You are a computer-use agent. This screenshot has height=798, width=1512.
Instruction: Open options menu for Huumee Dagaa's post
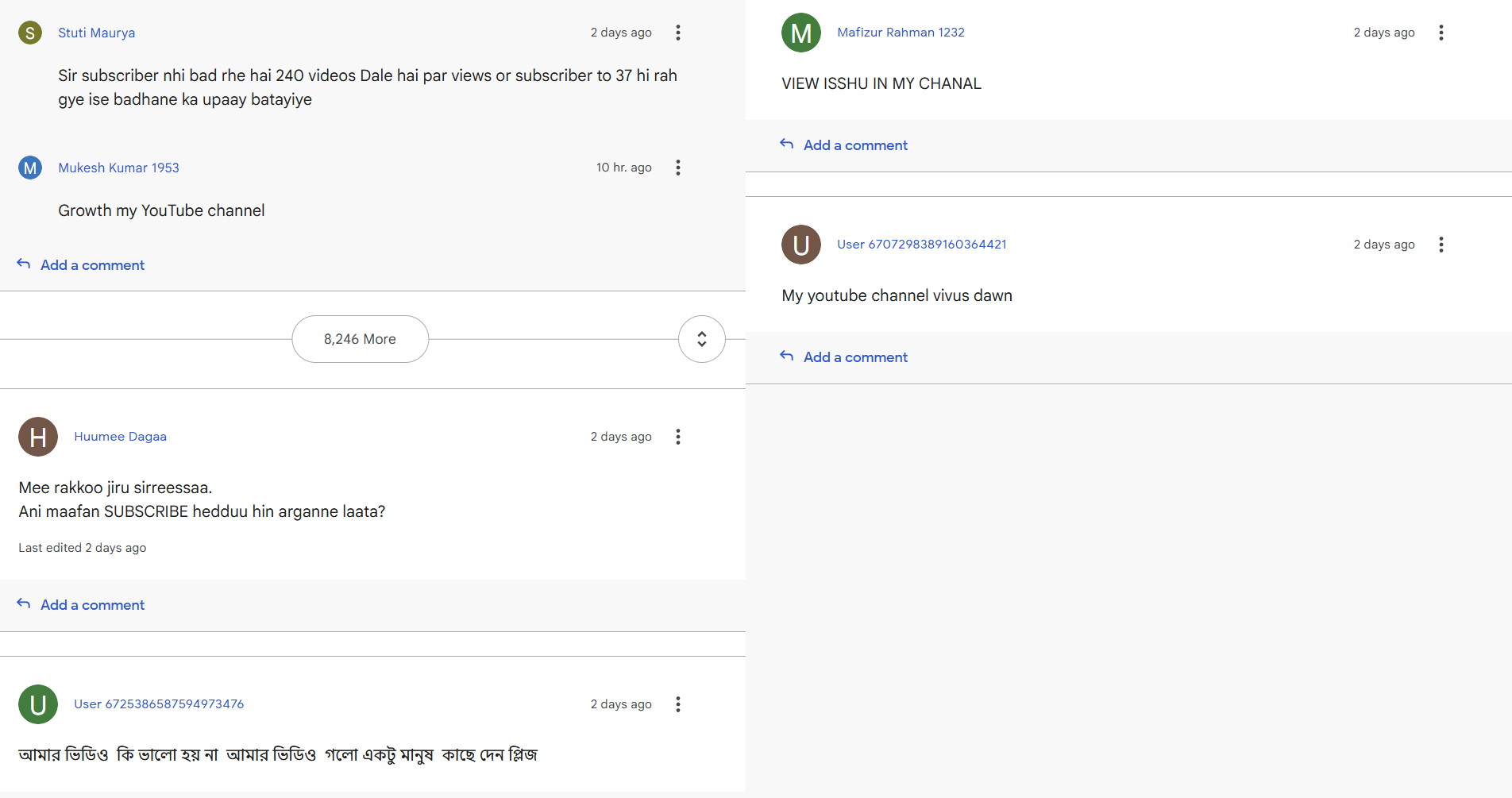point(678,437)
